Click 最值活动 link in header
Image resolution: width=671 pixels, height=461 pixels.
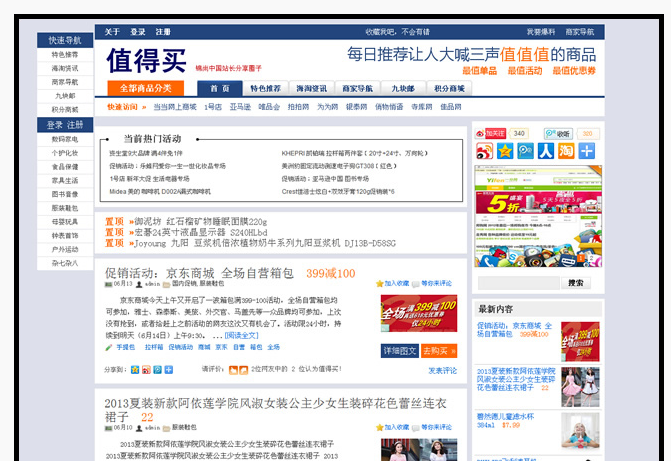pyautogui.click(x=525, y=71)
